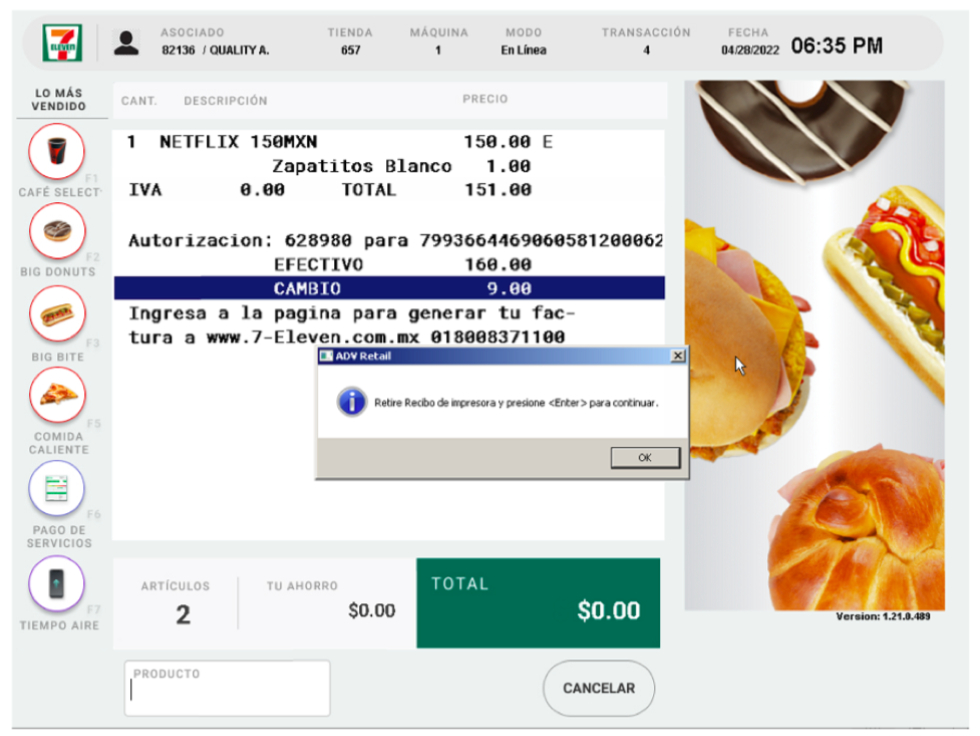
Task: Select the Big Donuts icon
Action: 57,232
